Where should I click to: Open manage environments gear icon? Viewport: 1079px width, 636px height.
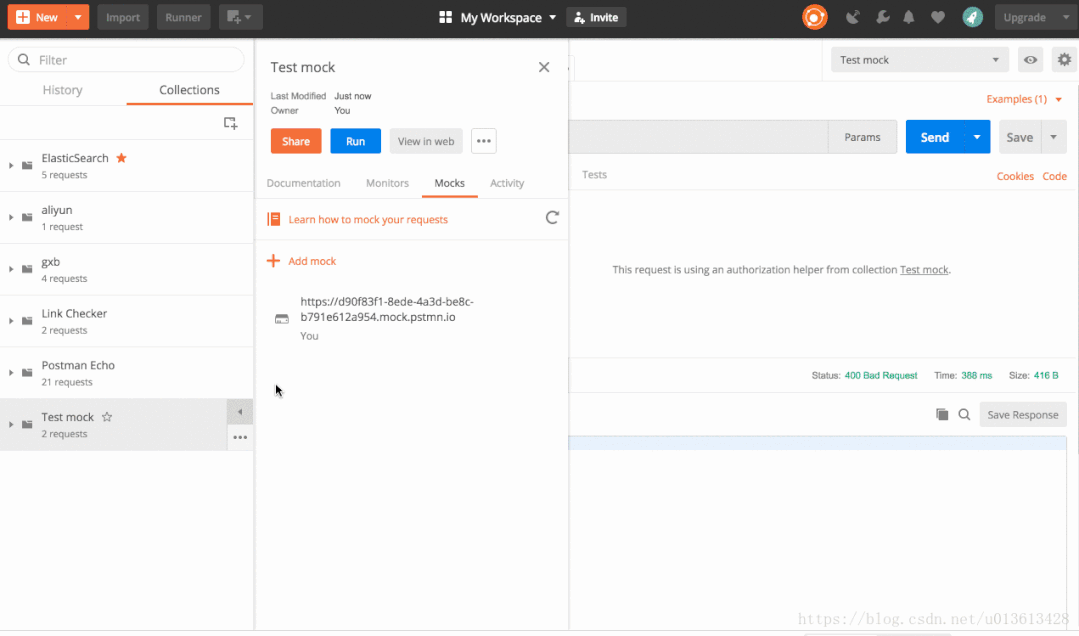pos(1064,60)
